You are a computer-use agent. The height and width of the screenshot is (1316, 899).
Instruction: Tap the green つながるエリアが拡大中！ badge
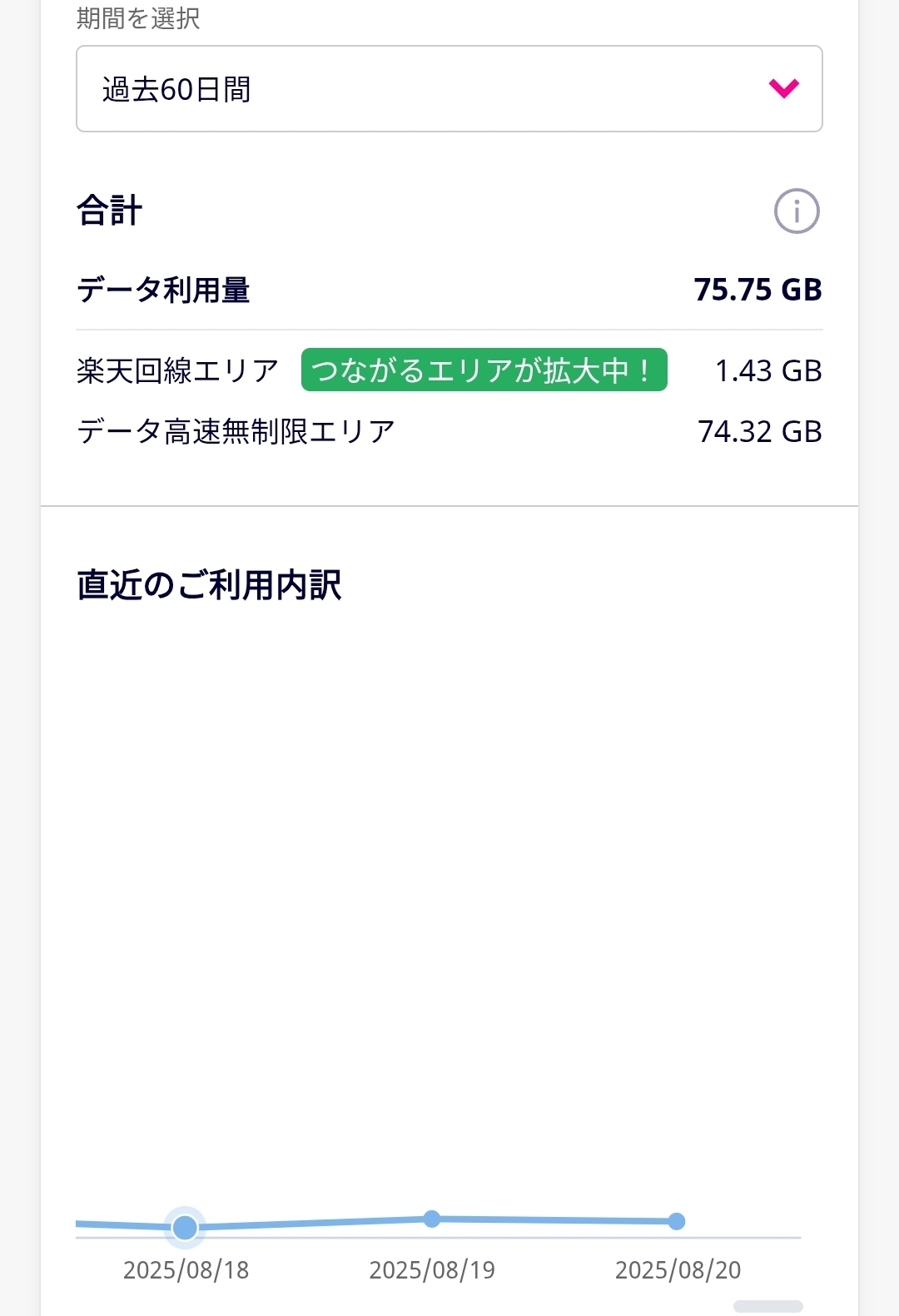click(484, 370)
